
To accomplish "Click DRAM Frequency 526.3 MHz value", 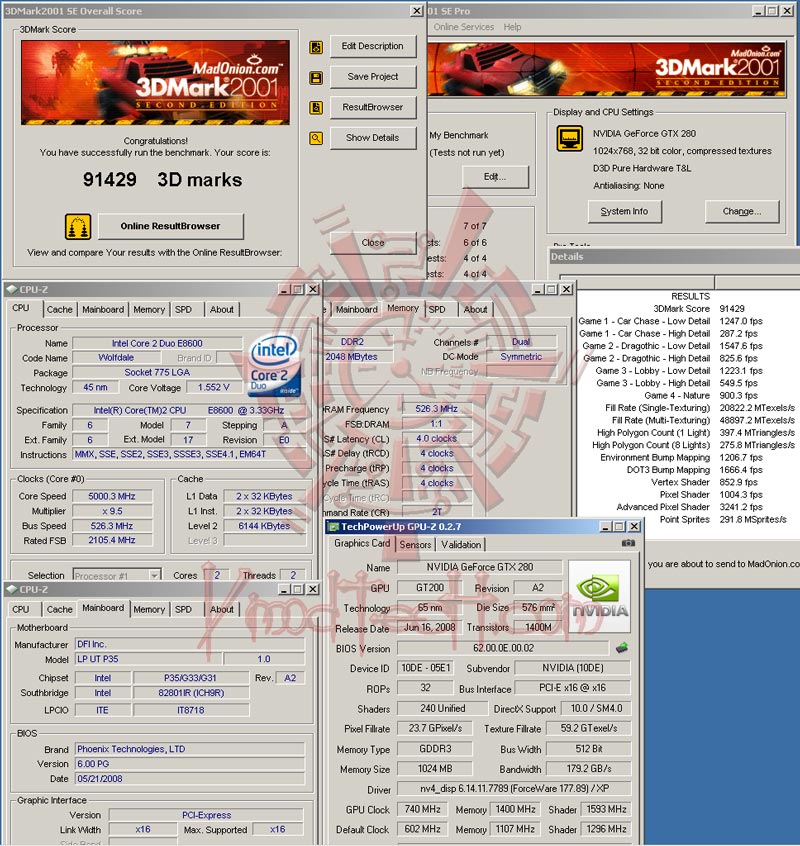I will click(436, 409).
